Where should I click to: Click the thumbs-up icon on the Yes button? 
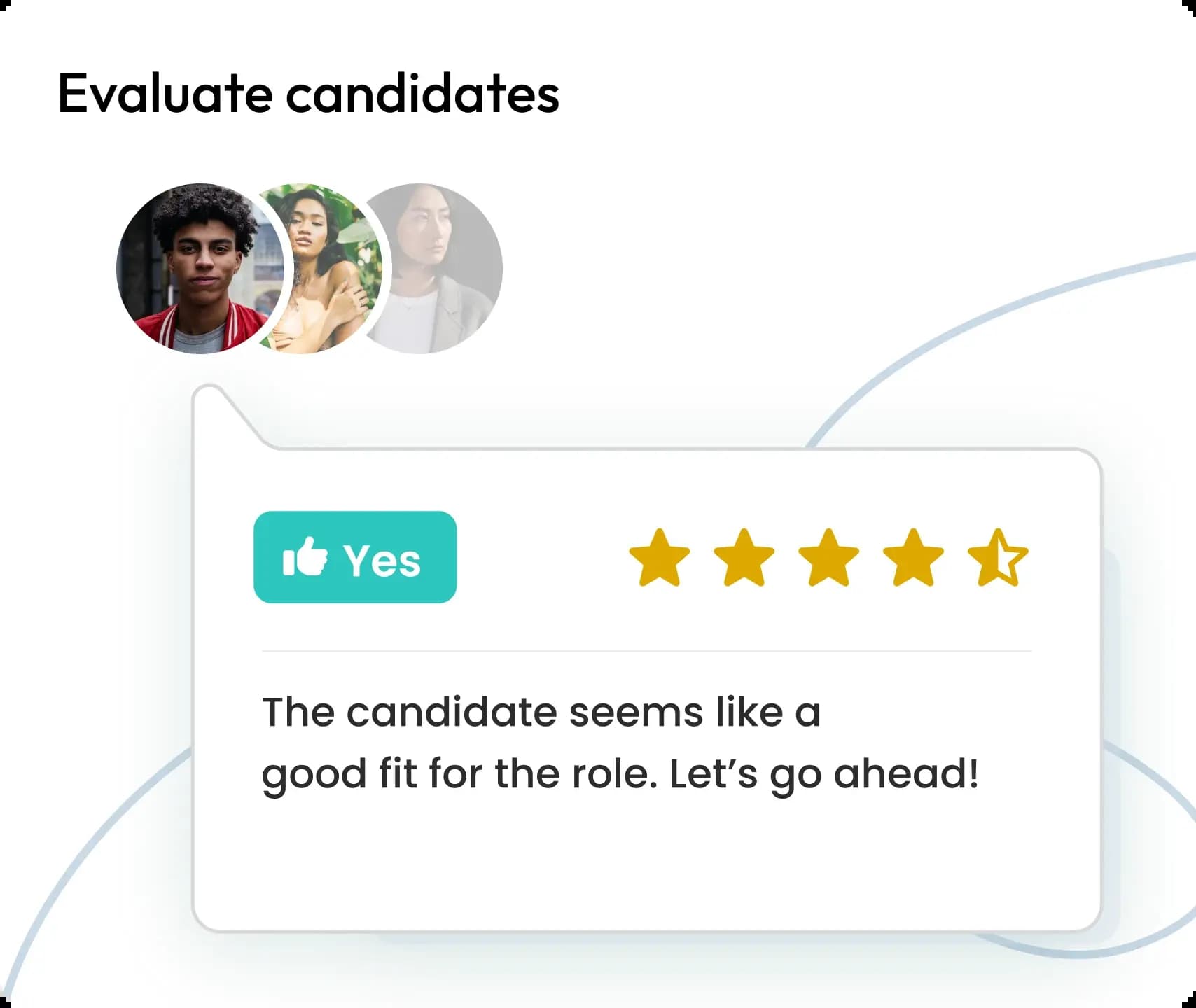point(305,558)
